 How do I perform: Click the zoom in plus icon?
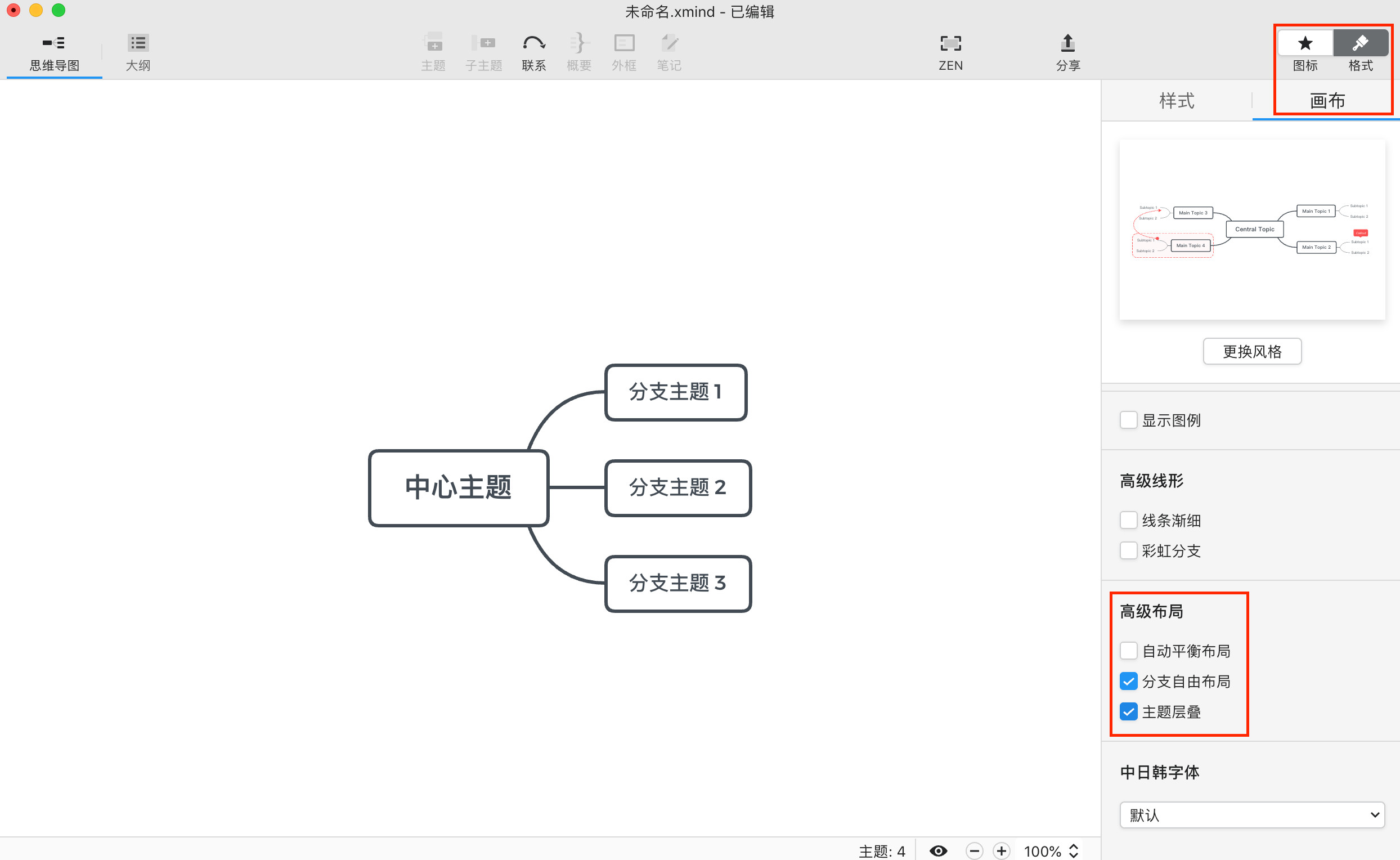pyautogui.click(x=1002, y=851)
